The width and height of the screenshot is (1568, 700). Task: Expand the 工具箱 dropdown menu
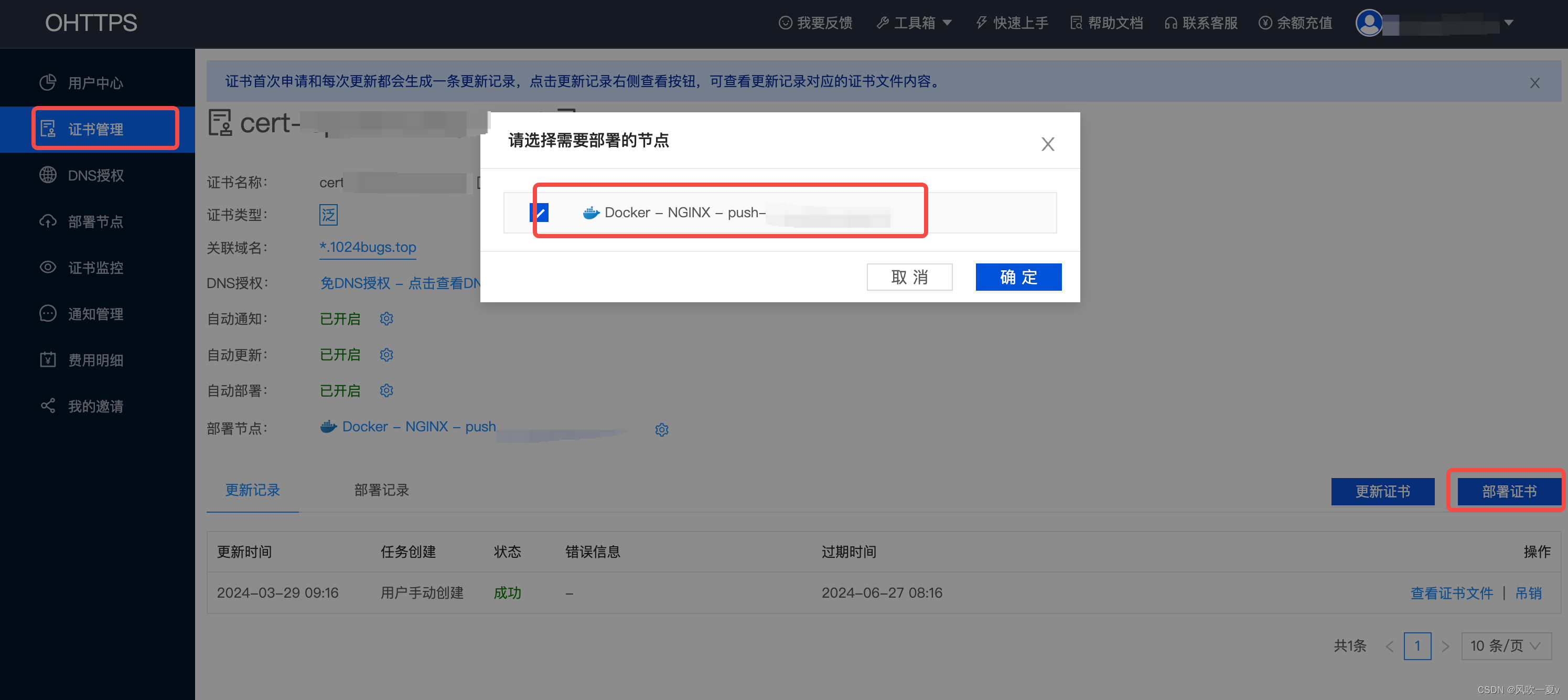914,23
